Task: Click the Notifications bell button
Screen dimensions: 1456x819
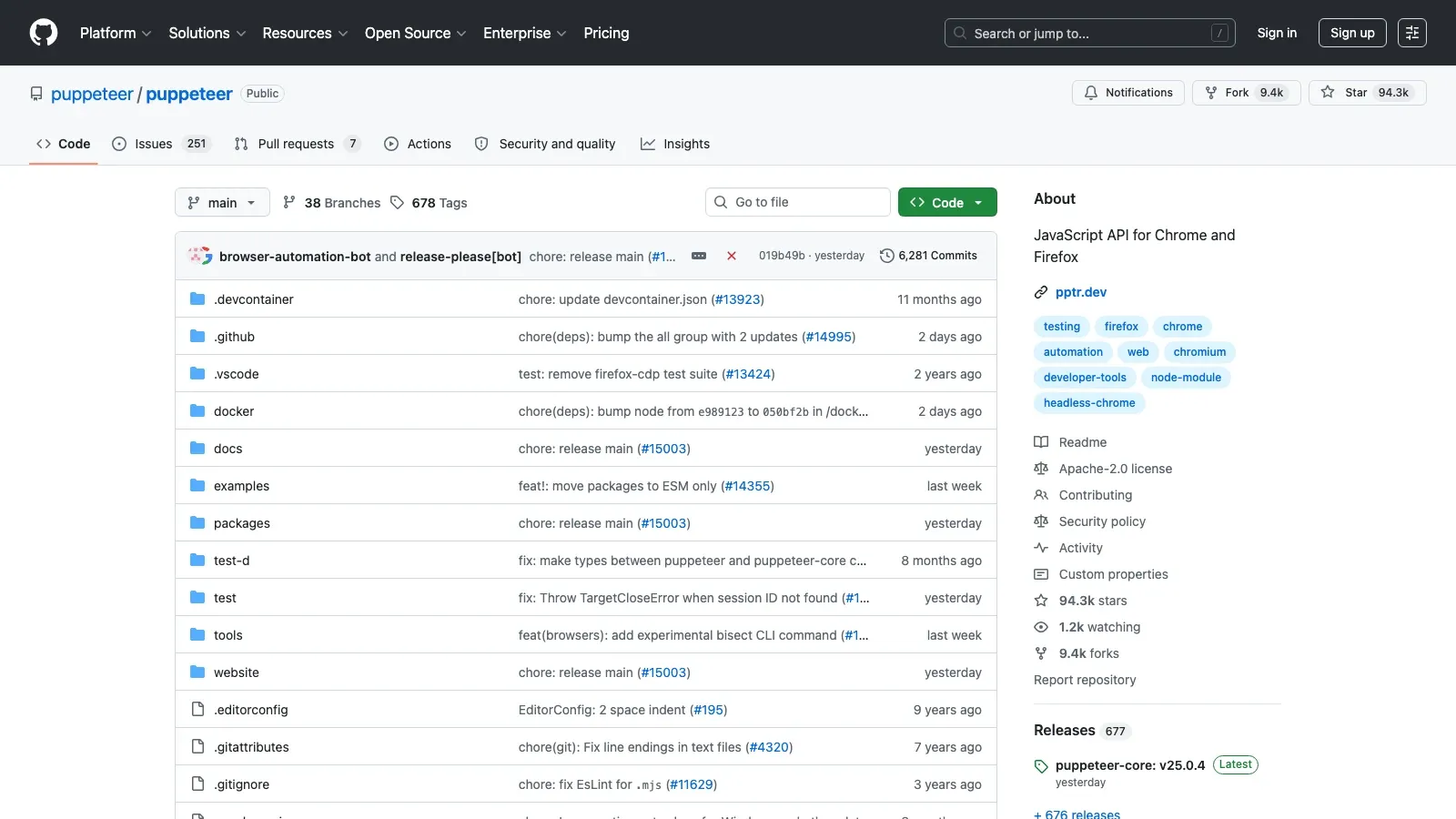Action: tap(1128, 93)
